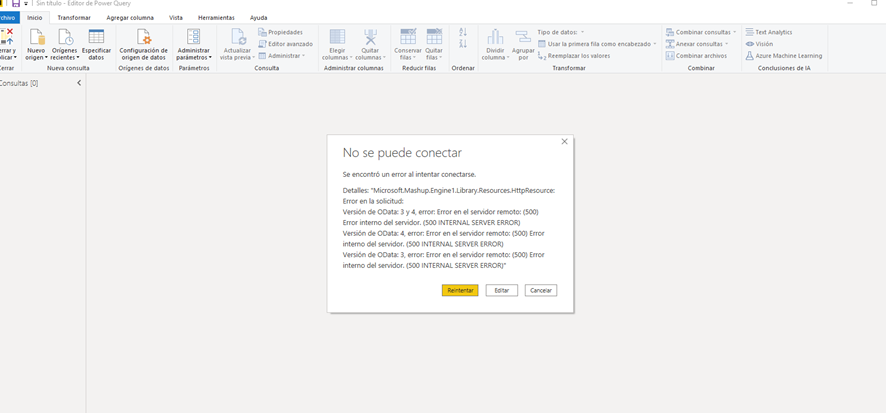Click Quitar filas icon
The width and height of the screenshot is (886, 413).
click(434, 36)
